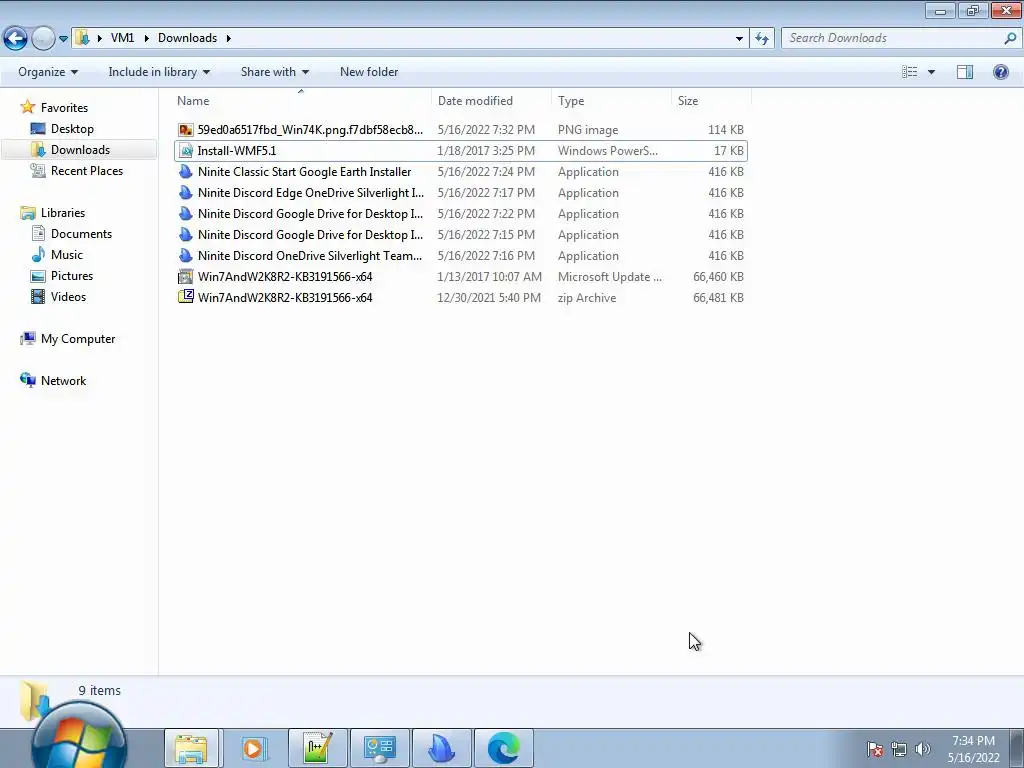Click the 66,460 KB size cell

pyautogui.click(x=718, y=277)
